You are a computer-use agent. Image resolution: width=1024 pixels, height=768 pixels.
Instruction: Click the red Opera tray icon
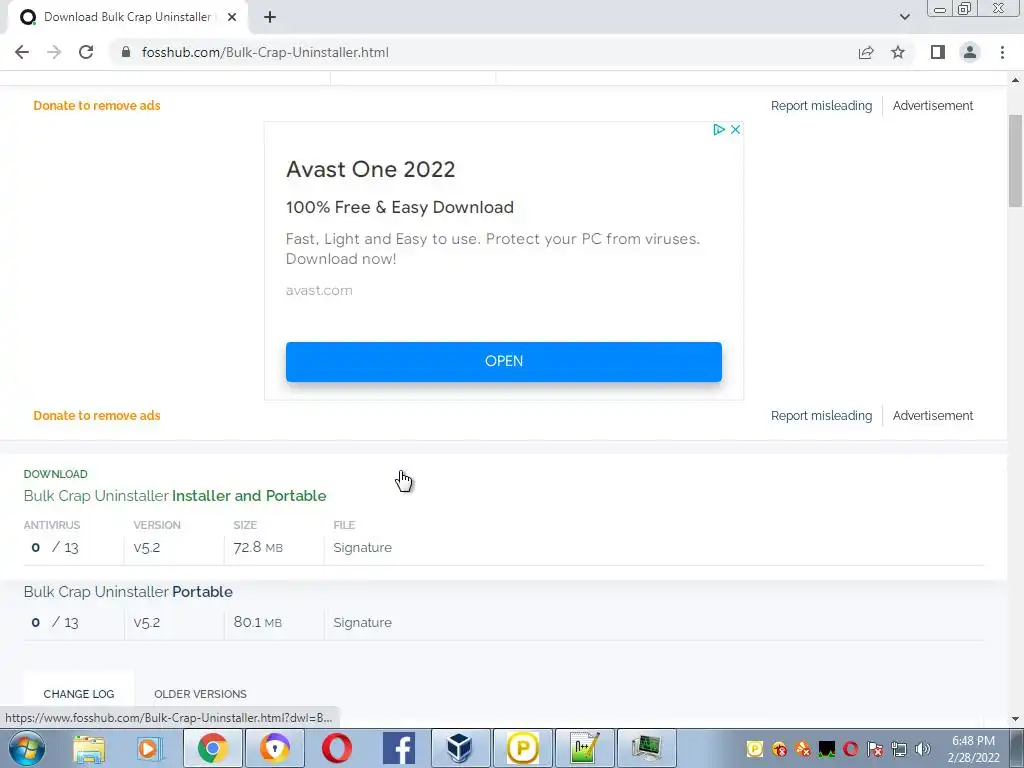tap(851, 748)
